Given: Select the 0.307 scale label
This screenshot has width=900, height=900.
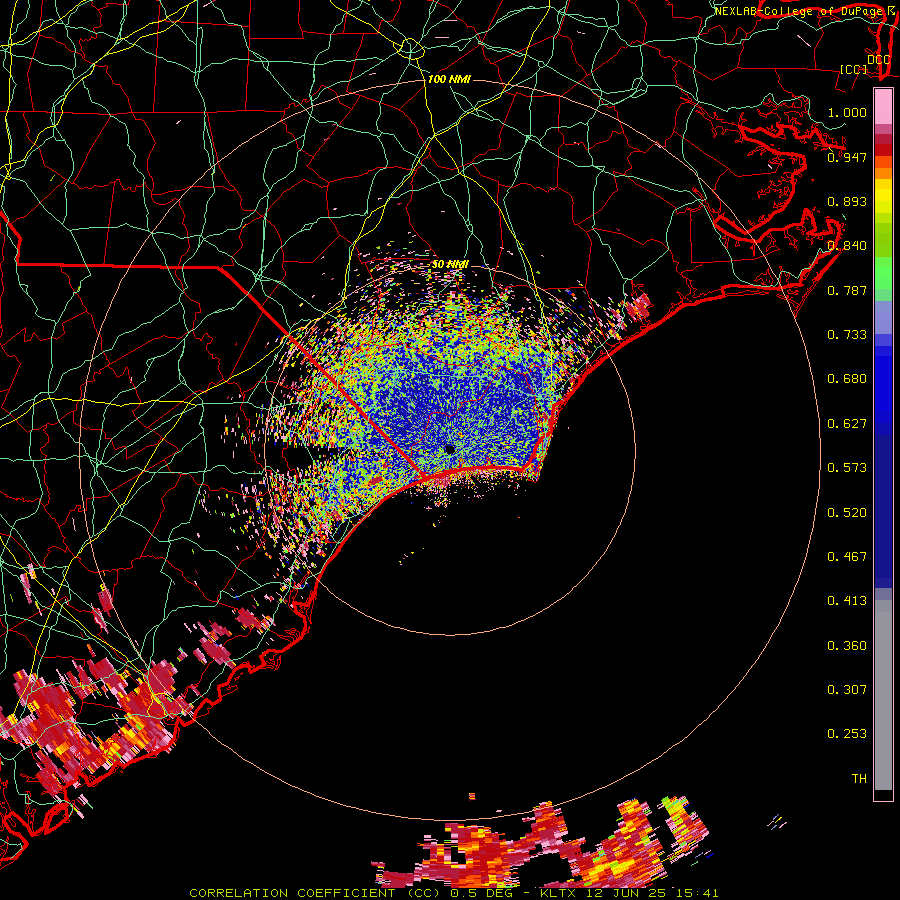Looking at the screenshot, I should 847,690.
